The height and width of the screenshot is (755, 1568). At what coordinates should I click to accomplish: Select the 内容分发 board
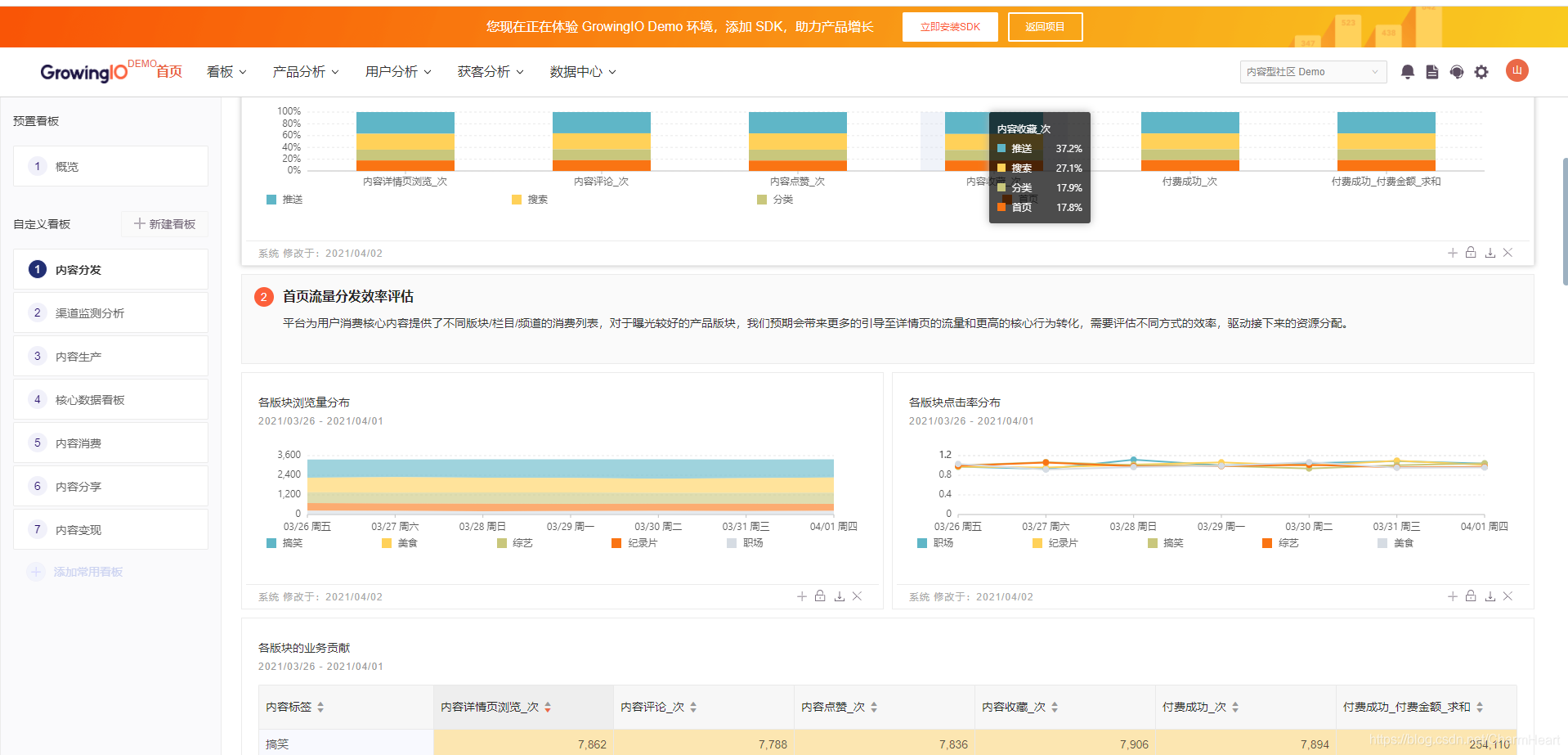pyautogui.click(x=110, y=269)
